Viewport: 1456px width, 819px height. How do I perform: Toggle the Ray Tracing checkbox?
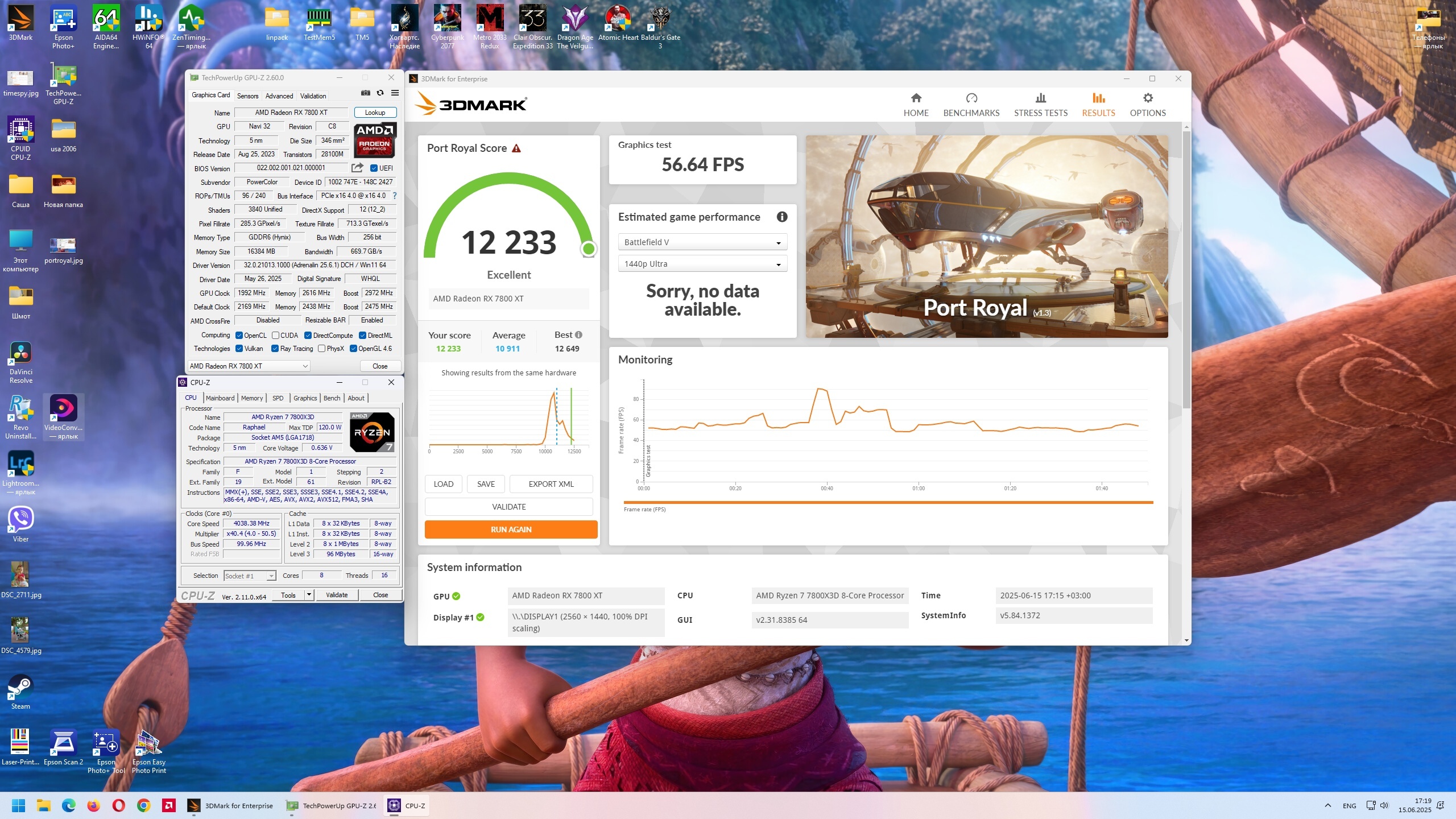pos(275,349)
